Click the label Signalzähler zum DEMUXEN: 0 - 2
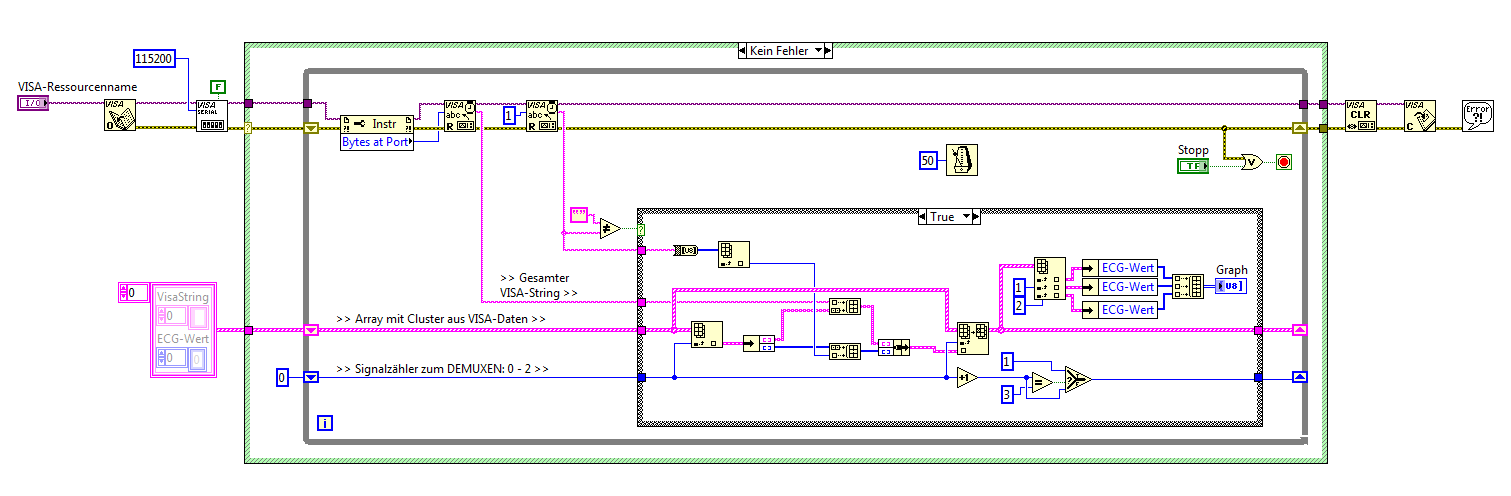This screenshot has height=496, width=1511. [x=443, y=370]
